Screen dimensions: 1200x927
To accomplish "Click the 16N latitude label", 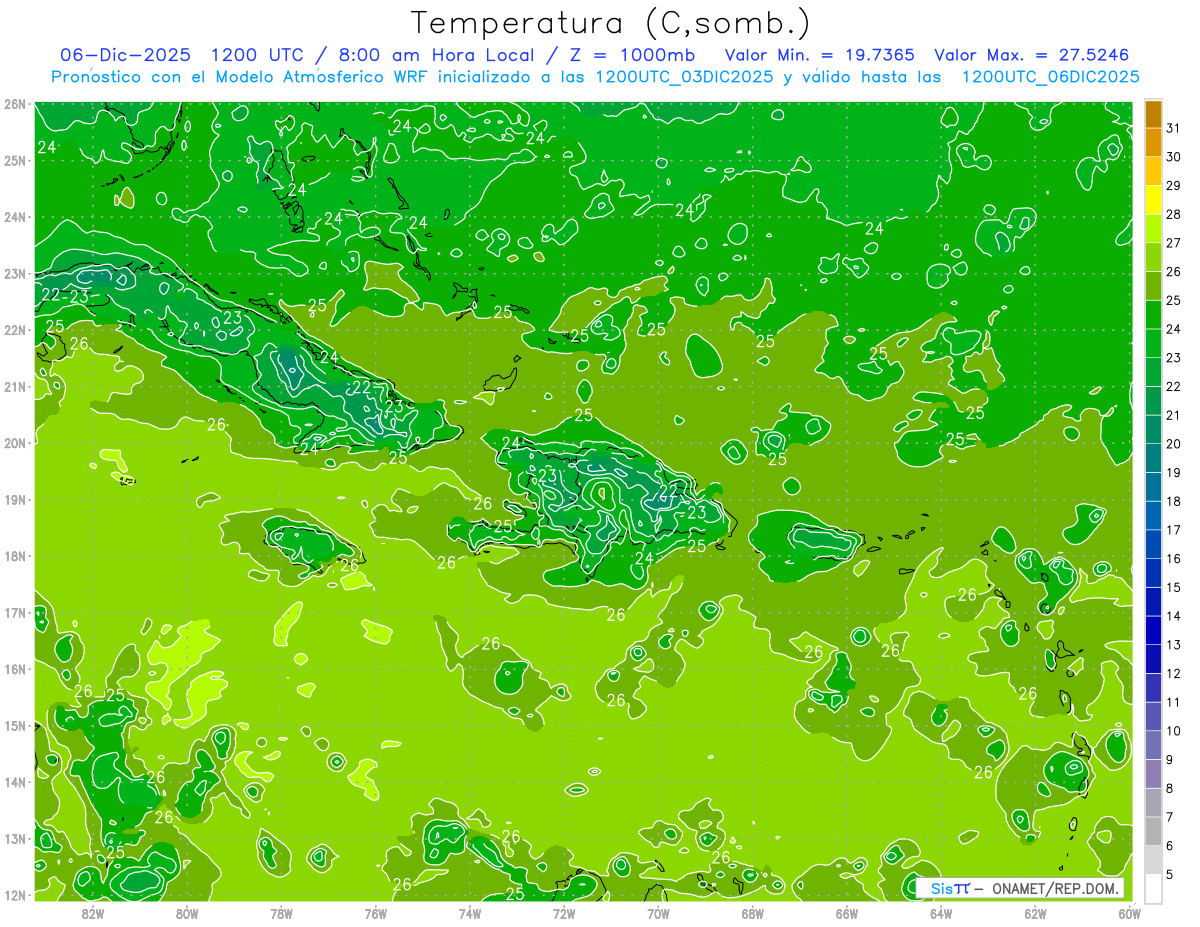I will click(x=14, y=669).
